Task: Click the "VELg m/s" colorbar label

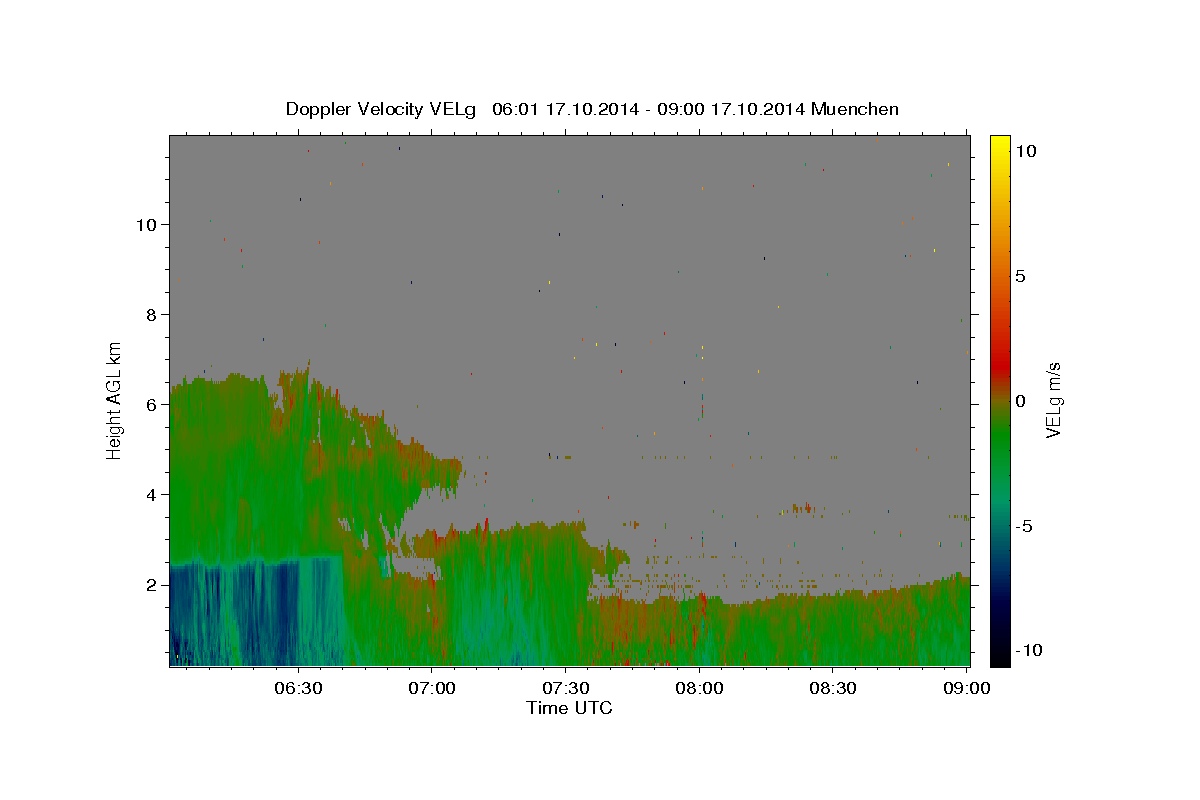Action: coord(1053,400)
